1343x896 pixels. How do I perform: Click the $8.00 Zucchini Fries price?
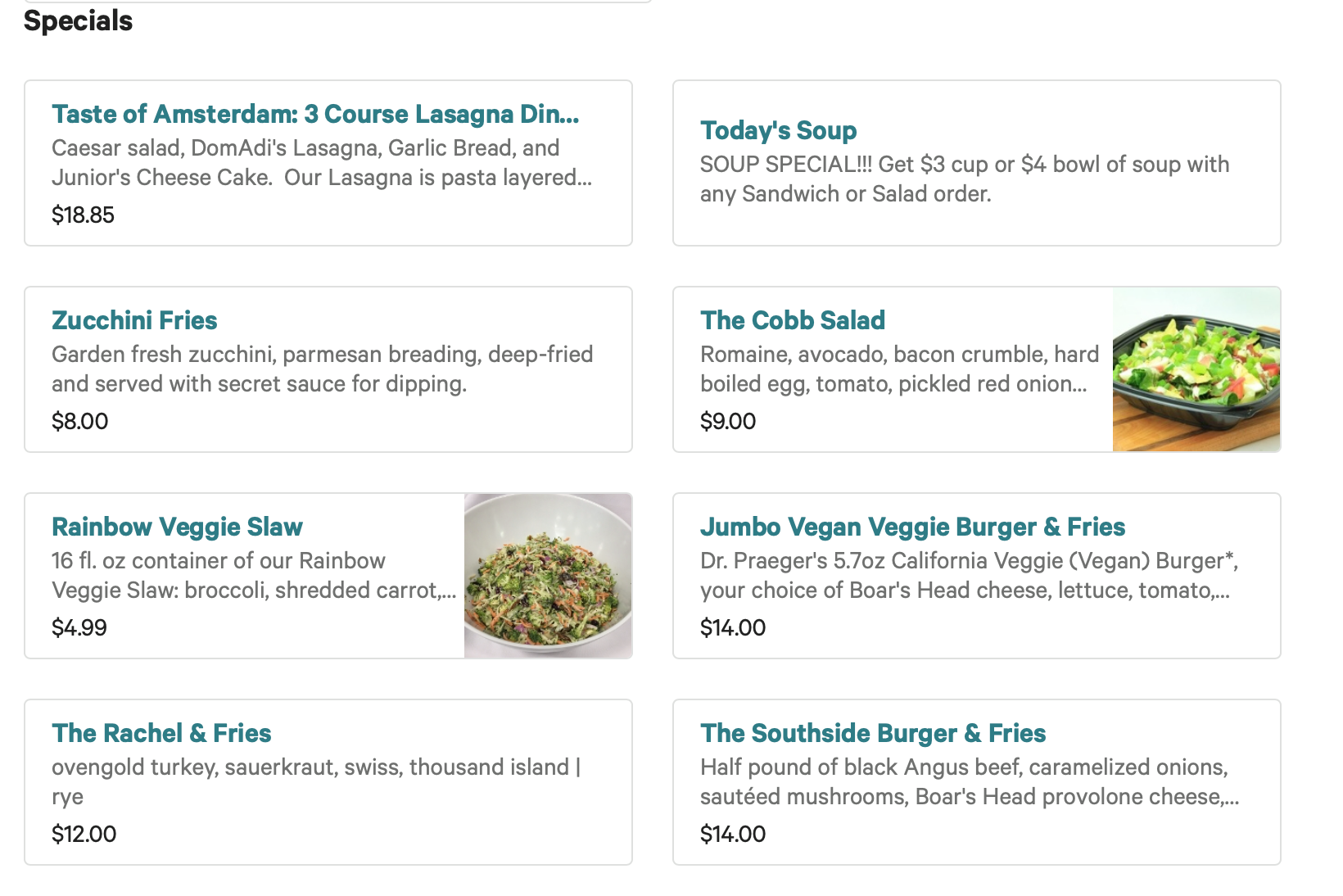tap(79, 421)
